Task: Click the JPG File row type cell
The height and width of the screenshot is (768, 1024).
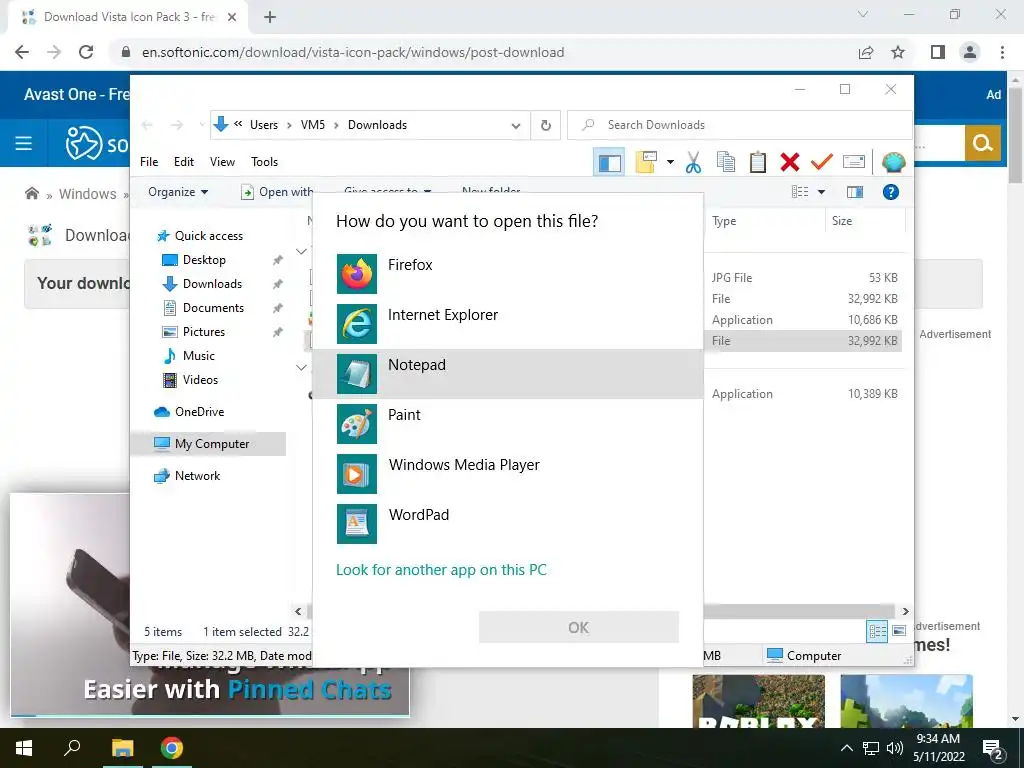Action: 731,278
